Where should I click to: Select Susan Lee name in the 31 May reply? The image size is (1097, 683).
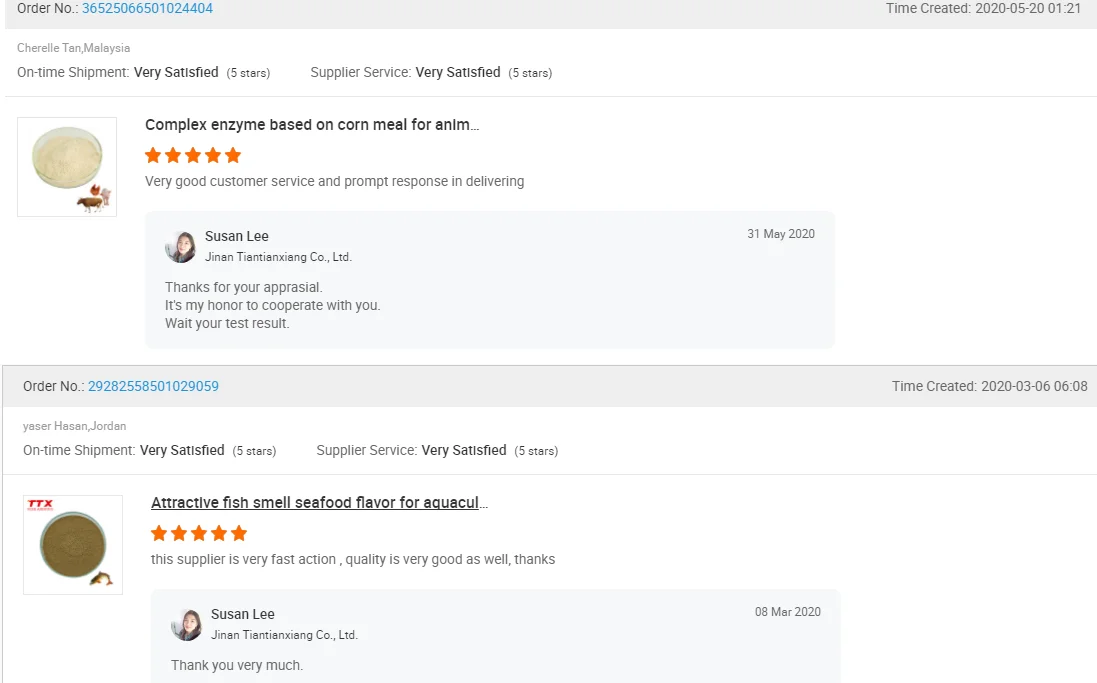(237, 236)
